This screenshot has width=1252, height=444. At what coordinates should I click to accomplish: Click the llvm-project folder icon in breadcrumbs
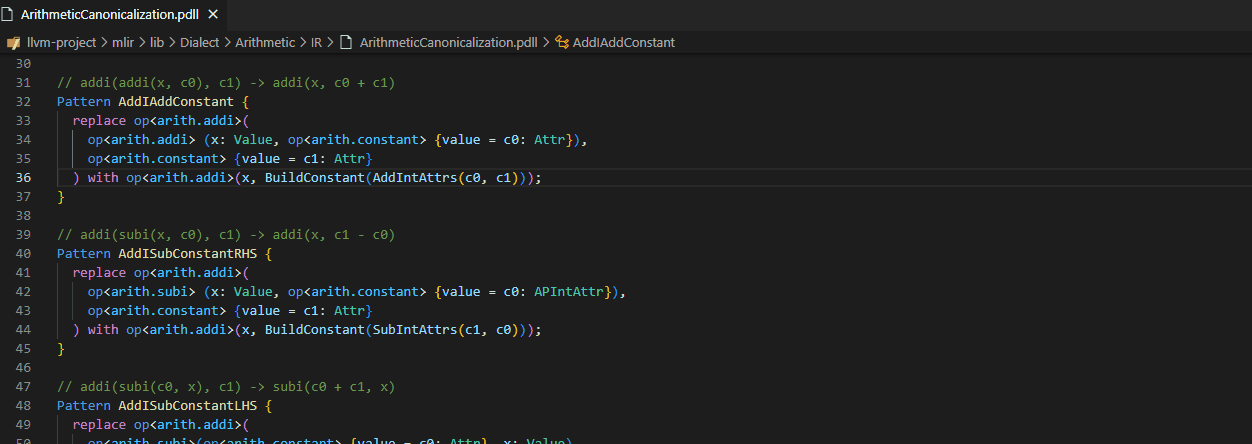14,43
